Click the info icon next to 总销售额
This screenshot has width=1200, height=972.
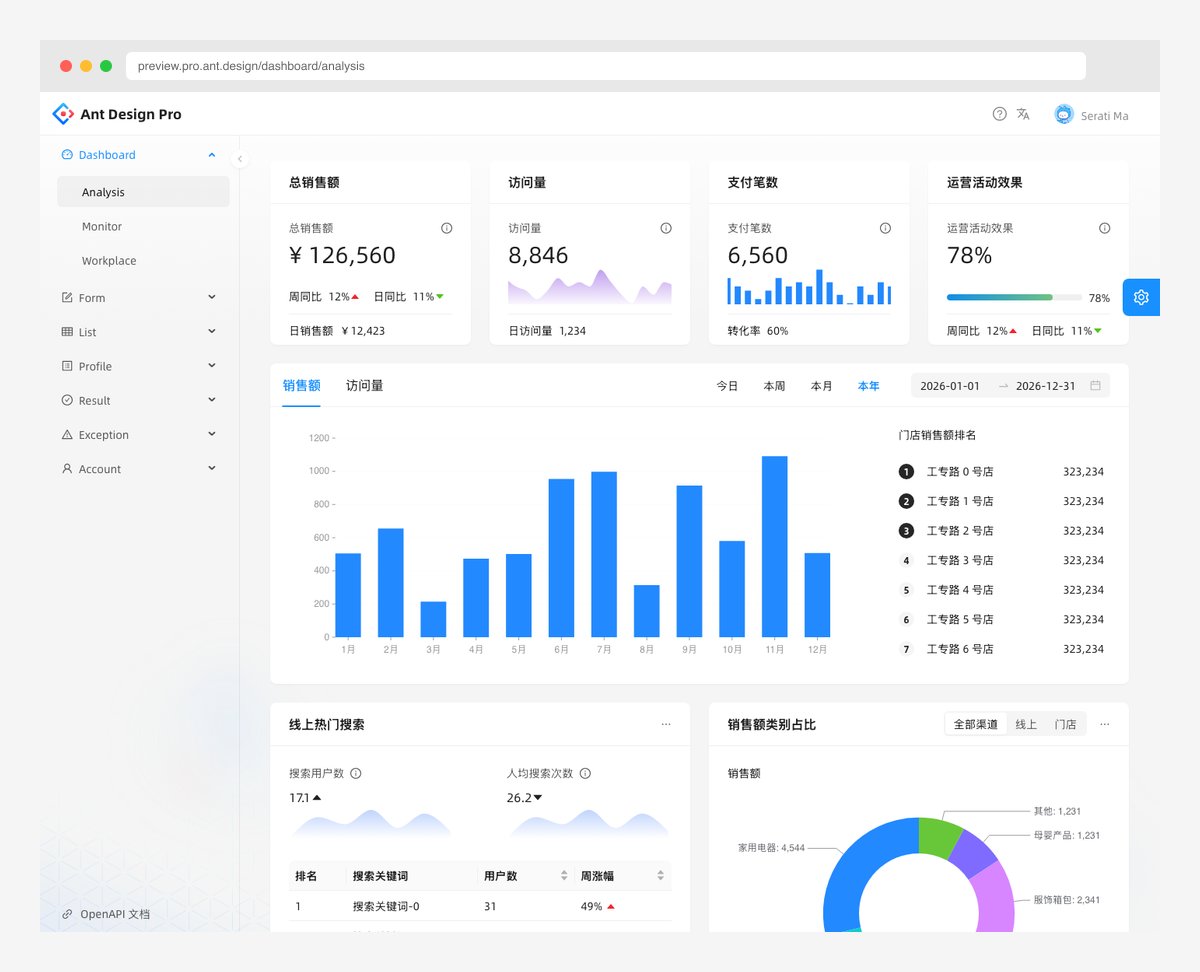tap(446, 228)
